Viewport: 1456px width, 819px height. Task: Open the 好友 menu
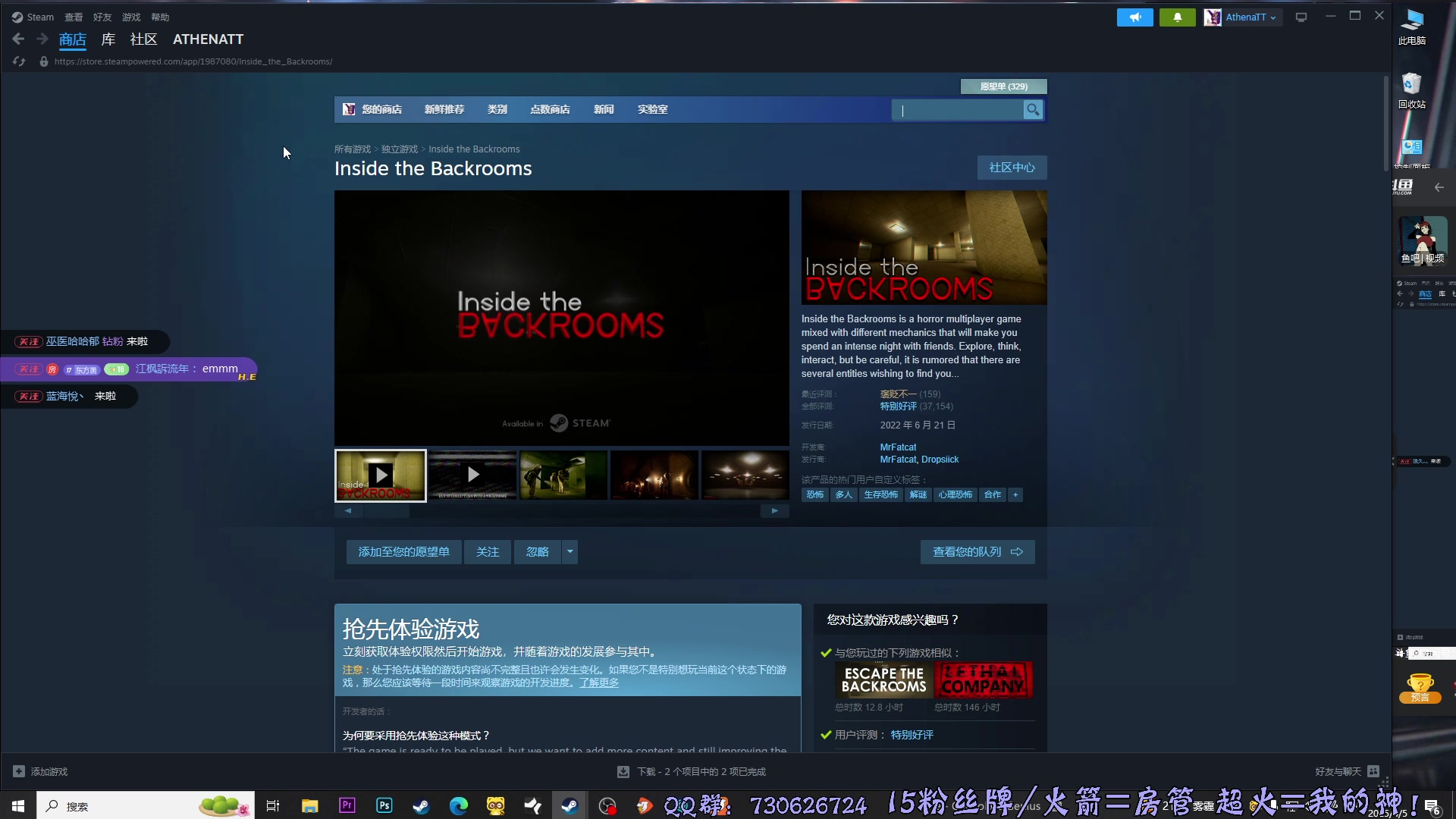[102, 17]
